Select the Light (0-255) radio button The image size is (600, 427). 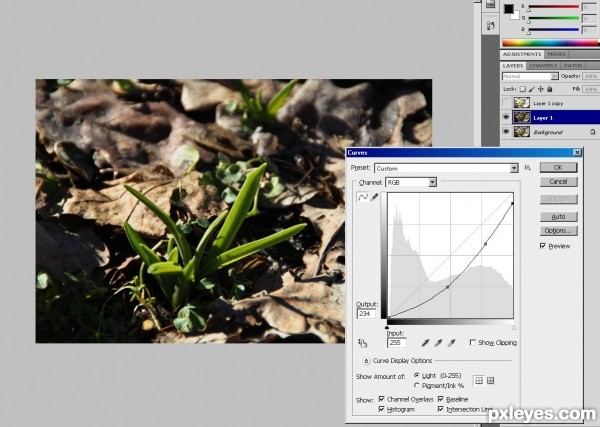417,375
